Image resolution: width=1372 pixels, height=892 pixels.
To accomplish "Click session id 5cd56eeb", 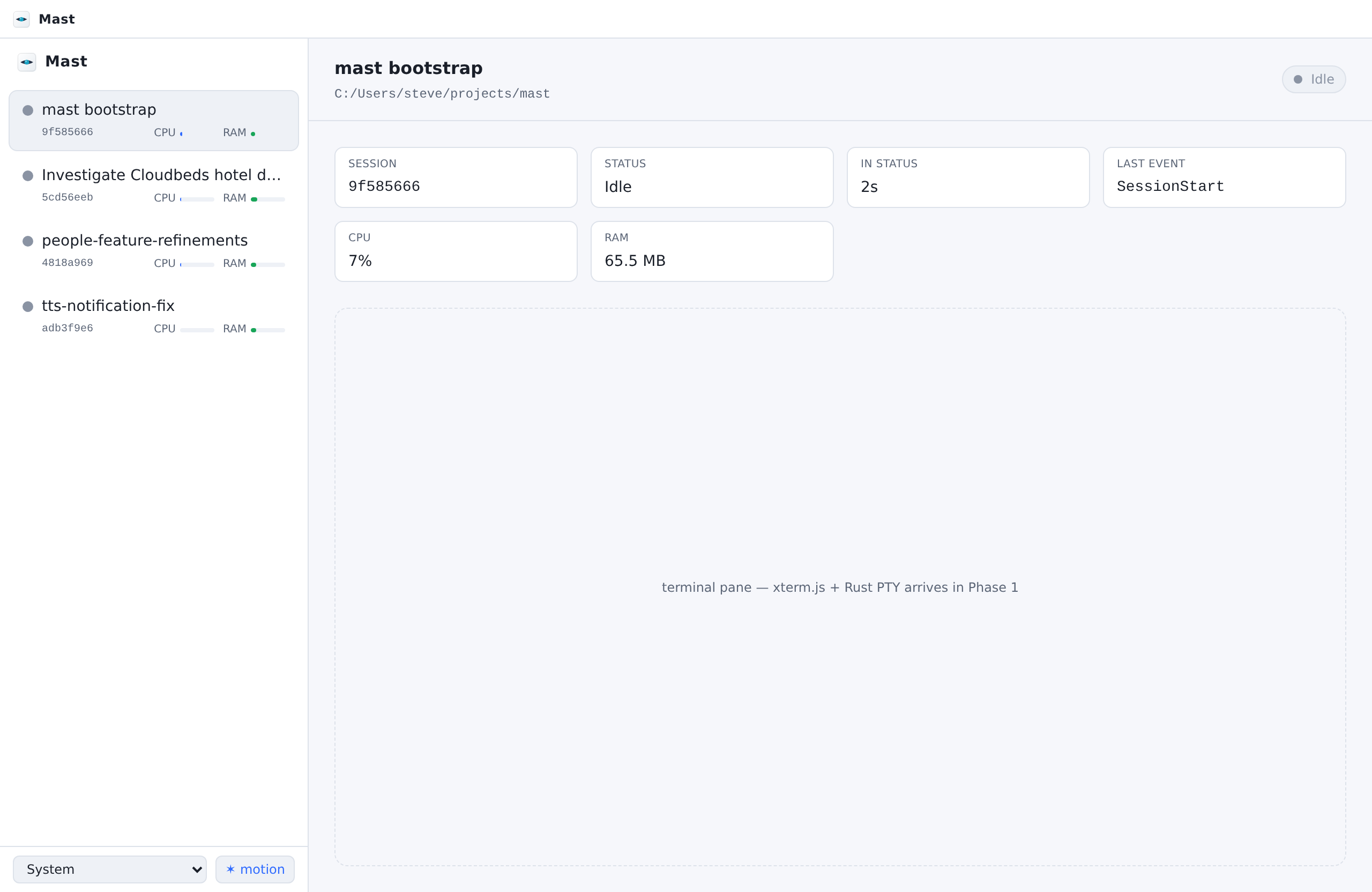I will [x=68, y=197].
